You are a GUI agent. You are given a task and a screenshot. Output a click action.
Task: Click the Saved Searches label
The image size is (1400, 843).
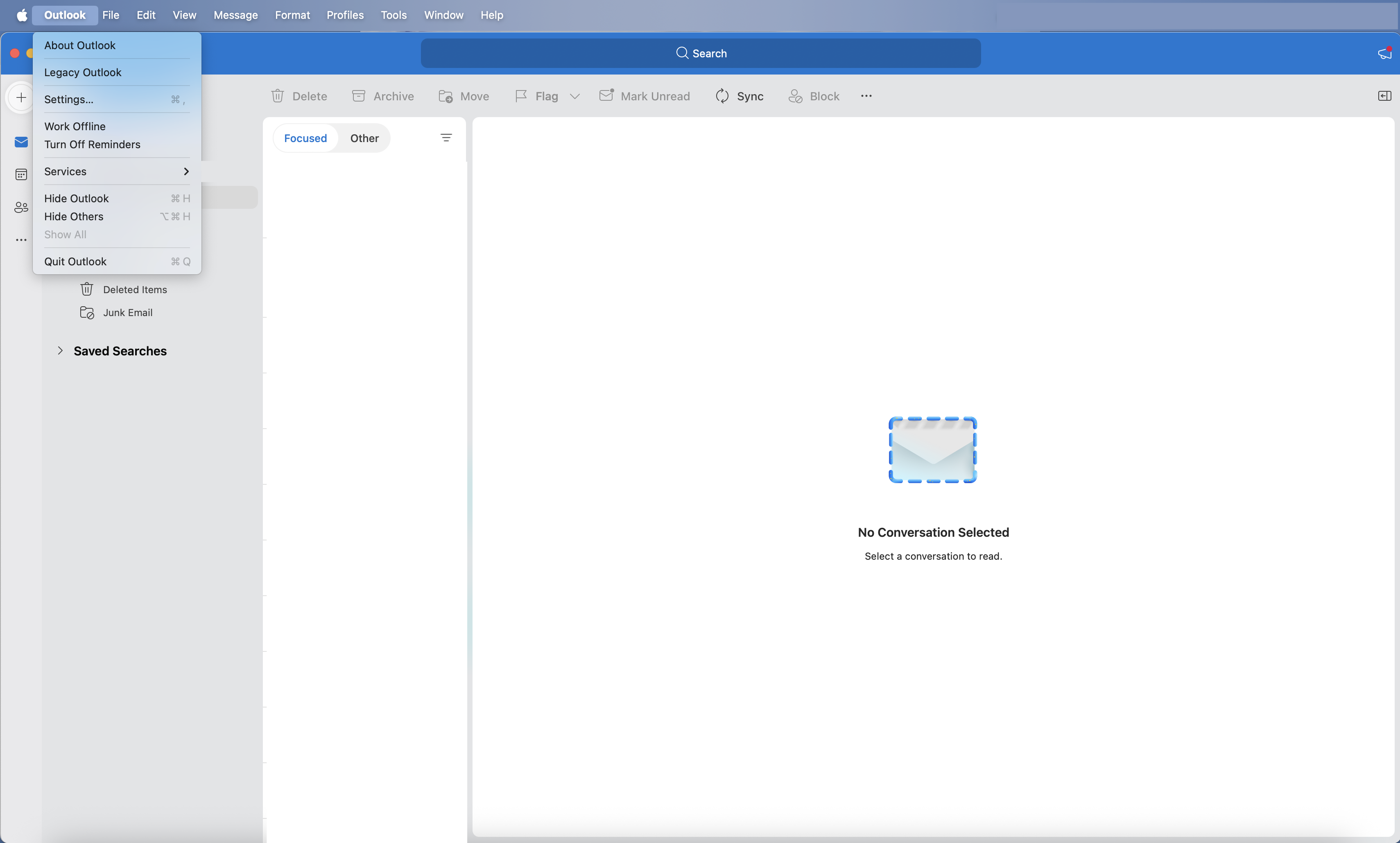(120, 351)
